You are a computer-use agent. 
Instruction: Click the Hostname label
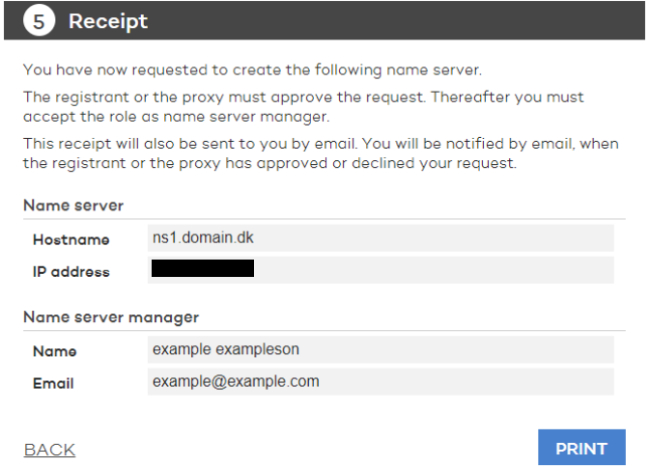71,240
